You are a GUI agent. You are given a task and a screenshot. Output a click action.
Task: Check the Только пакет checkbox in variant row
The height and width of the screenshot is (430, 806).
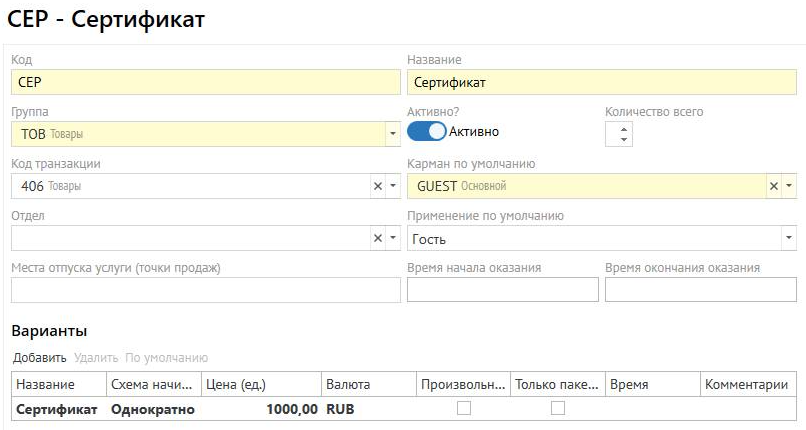(x=558, y=408)
